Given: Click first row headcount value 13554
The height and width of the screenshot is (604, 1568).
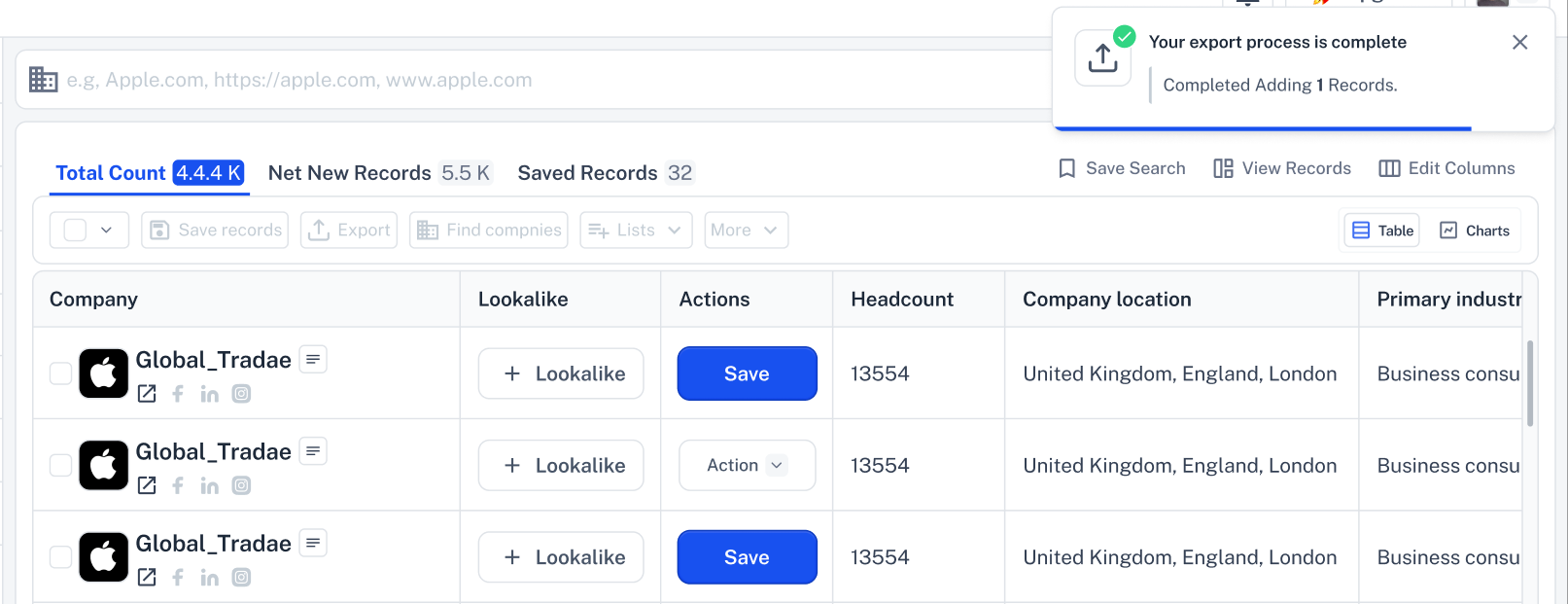Looking at the screenshot, I should [880, 373].
